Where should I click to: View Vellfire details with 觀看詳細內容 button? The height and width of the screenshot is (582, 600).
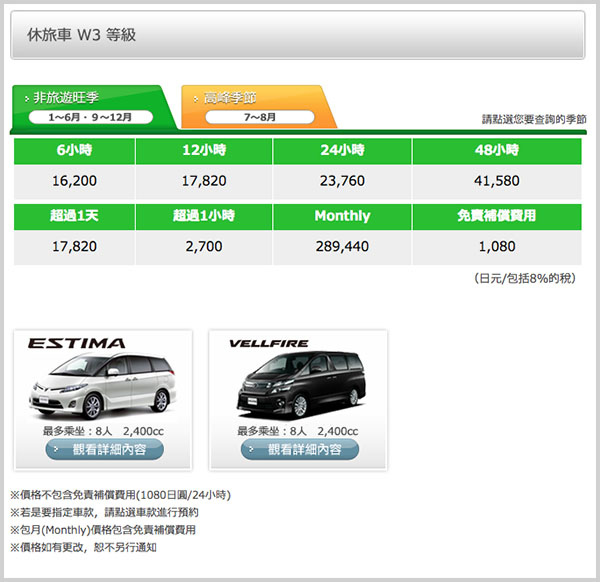tap(300, 449)
